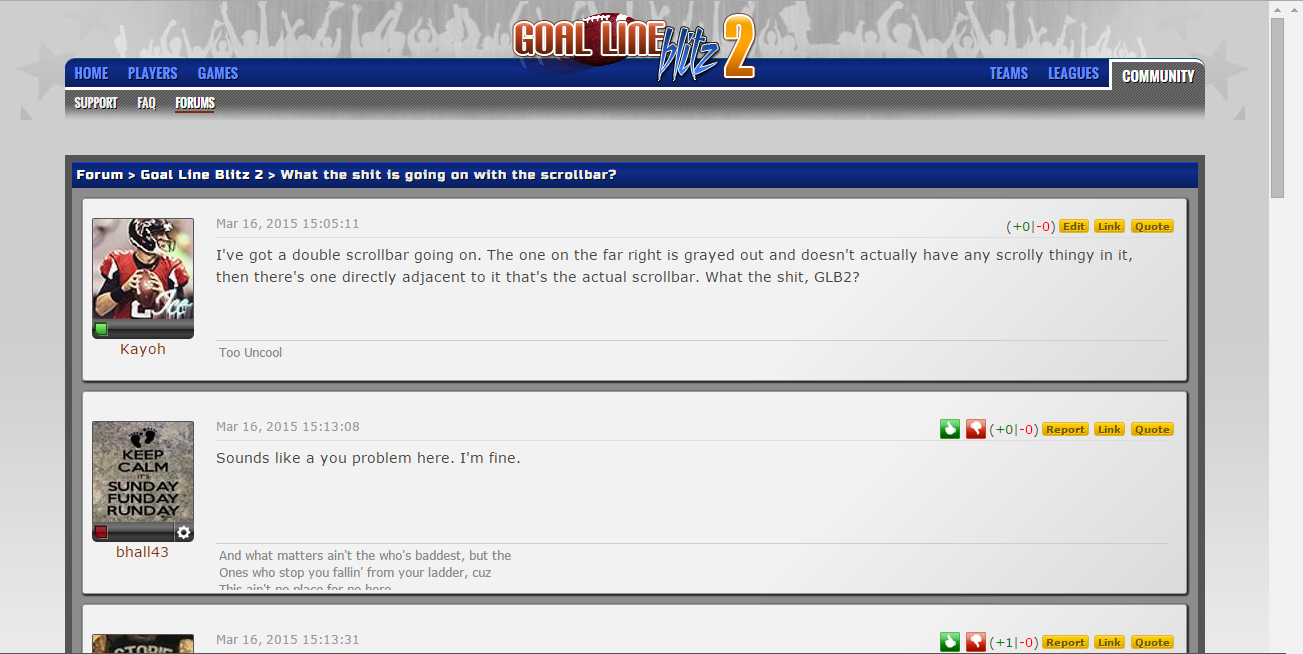Upvote bhall43's post with green thumbs-up
This screenshot has height=654, width=1303.
point(949,429)
